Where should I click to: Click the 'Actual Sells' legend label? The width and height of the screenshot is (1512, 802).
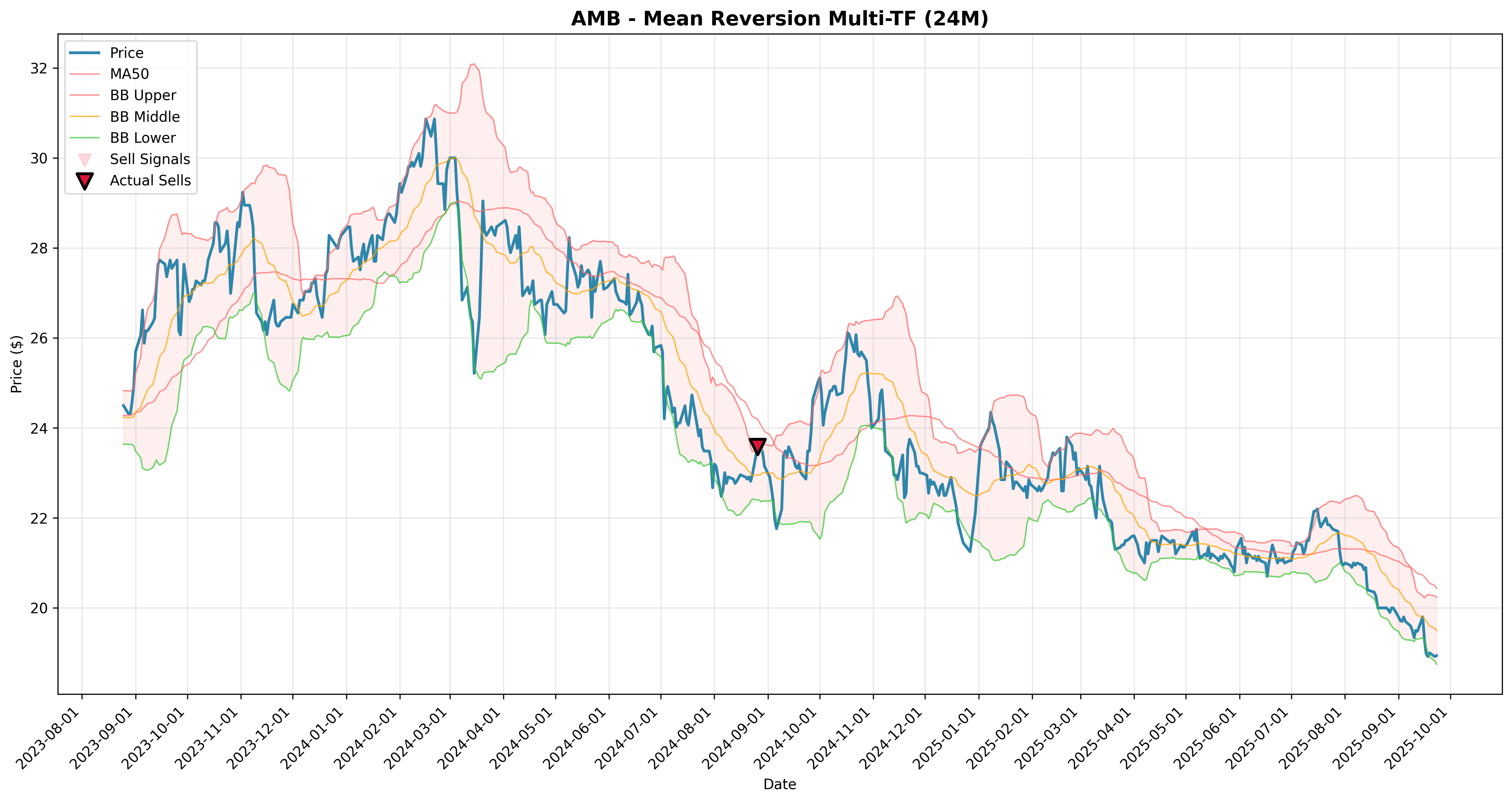pyautogui.click(x=150, y=181)
